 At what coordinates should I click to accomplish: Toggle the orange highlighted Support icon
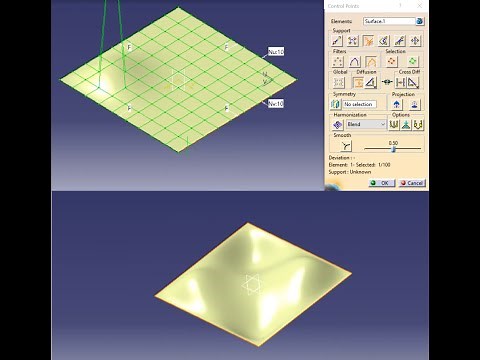click(368, 41)
